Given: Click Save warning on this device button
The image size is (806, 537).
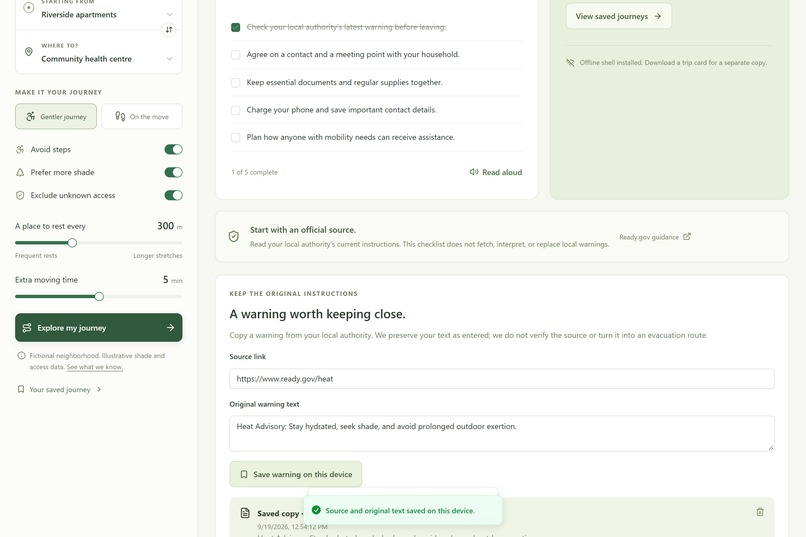Looking at the screenshot, I should coord(296,474).
